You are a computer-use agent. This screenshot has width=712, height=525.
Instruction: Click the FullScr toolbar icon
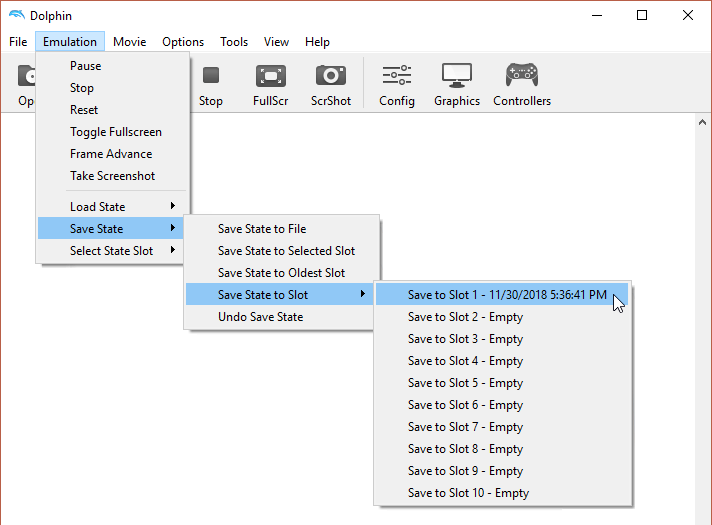coord(271,75)
